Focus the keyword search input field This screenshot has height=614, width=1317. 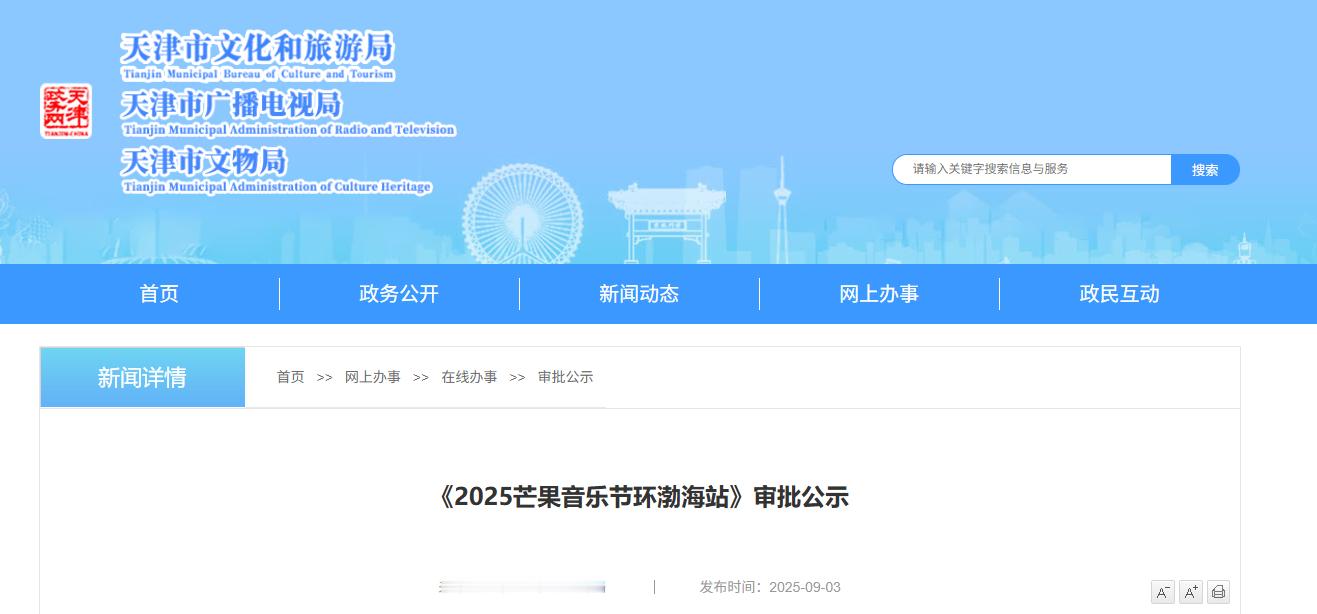(x=1032, y=170)
